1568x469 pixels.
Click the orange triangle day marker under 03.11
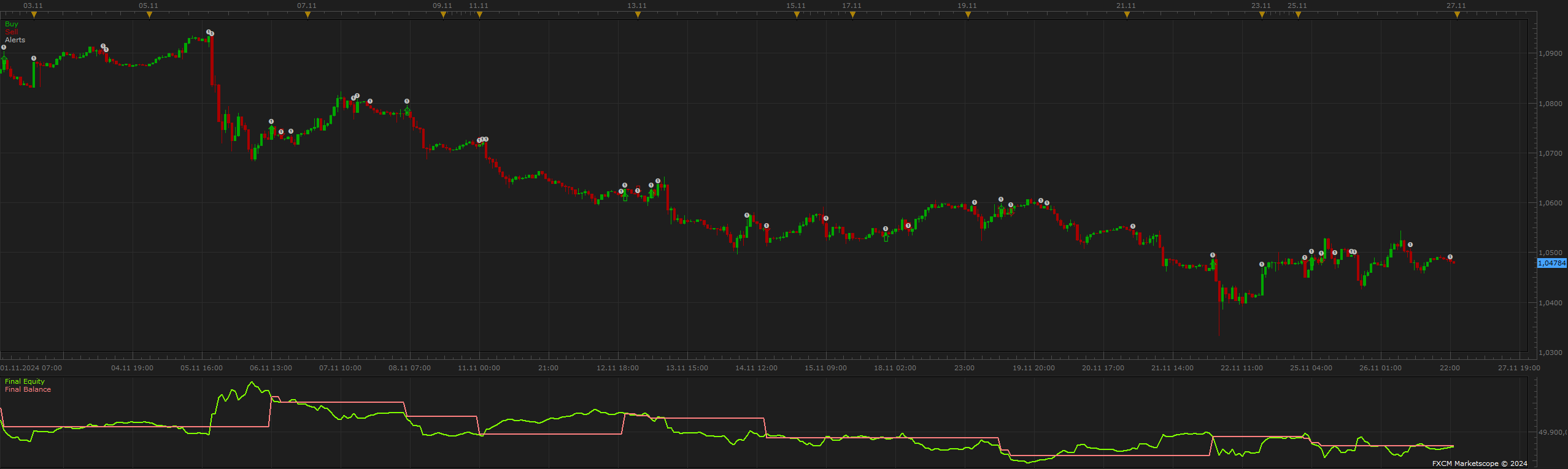[34, 15]
